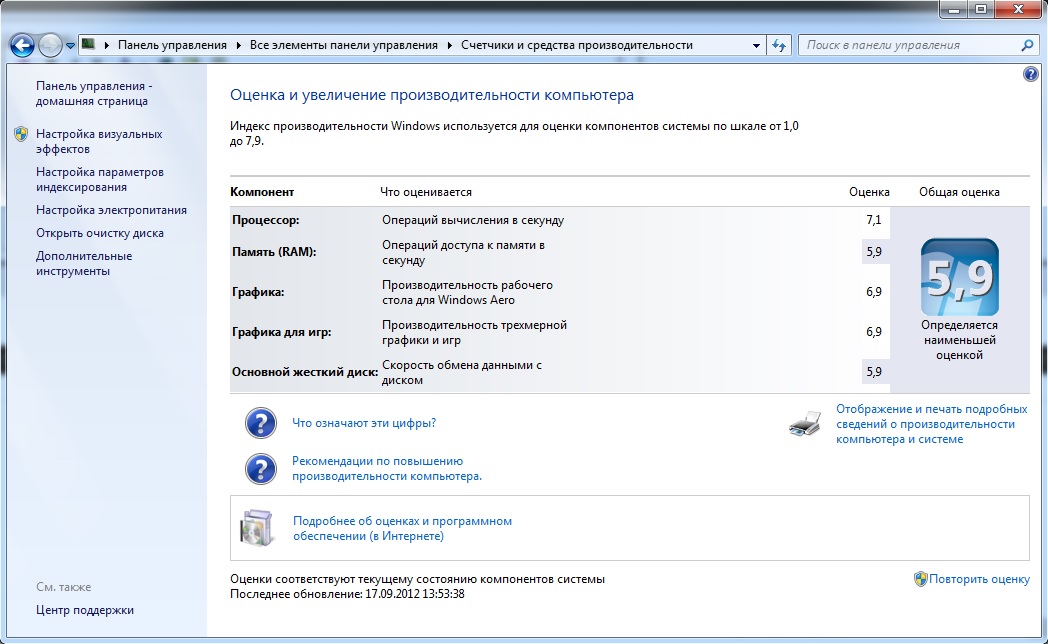The width and height of the screenshot is (1048, 644).
Task: Click the printer icon for detailed report
Action: [805, 425]
